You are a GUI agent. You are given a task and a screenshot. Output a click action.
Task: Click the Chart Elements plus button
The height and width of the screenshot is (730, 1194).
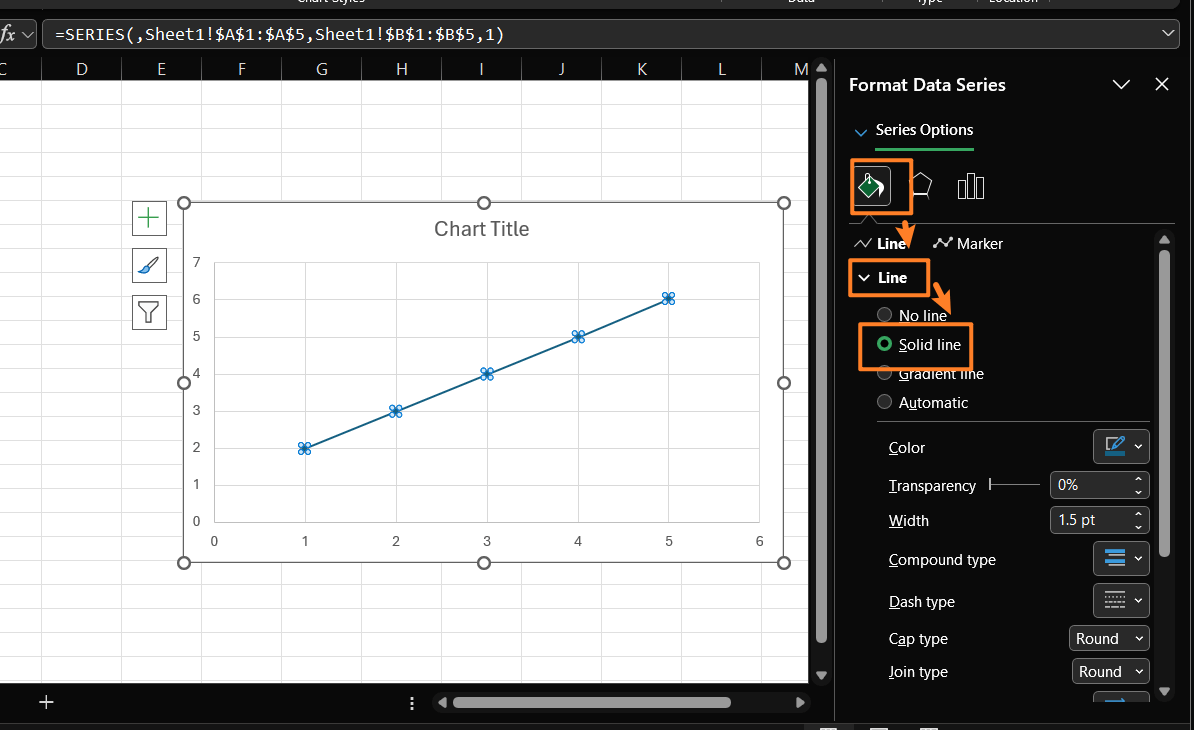[x=148, y=218]
